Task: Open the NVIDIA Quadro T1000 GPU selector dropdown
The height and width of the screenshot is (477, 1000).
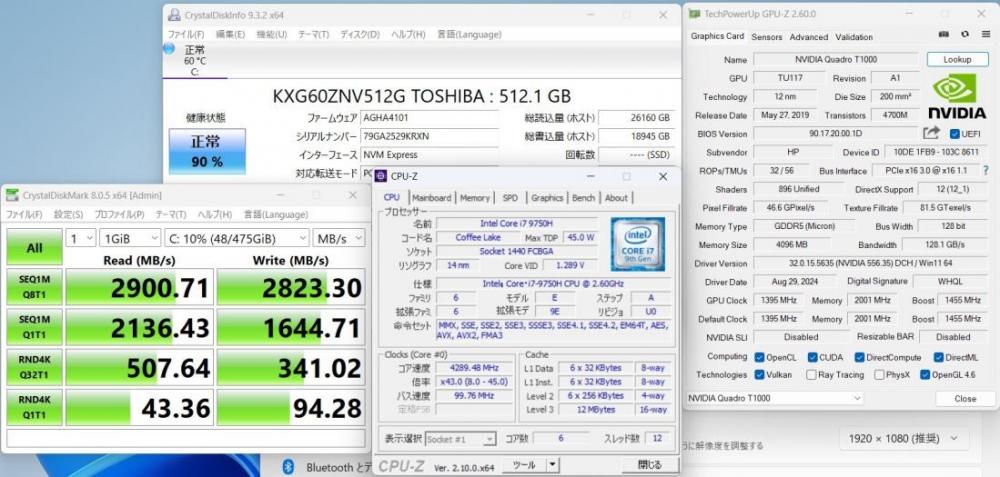Action: pos(775,398)
